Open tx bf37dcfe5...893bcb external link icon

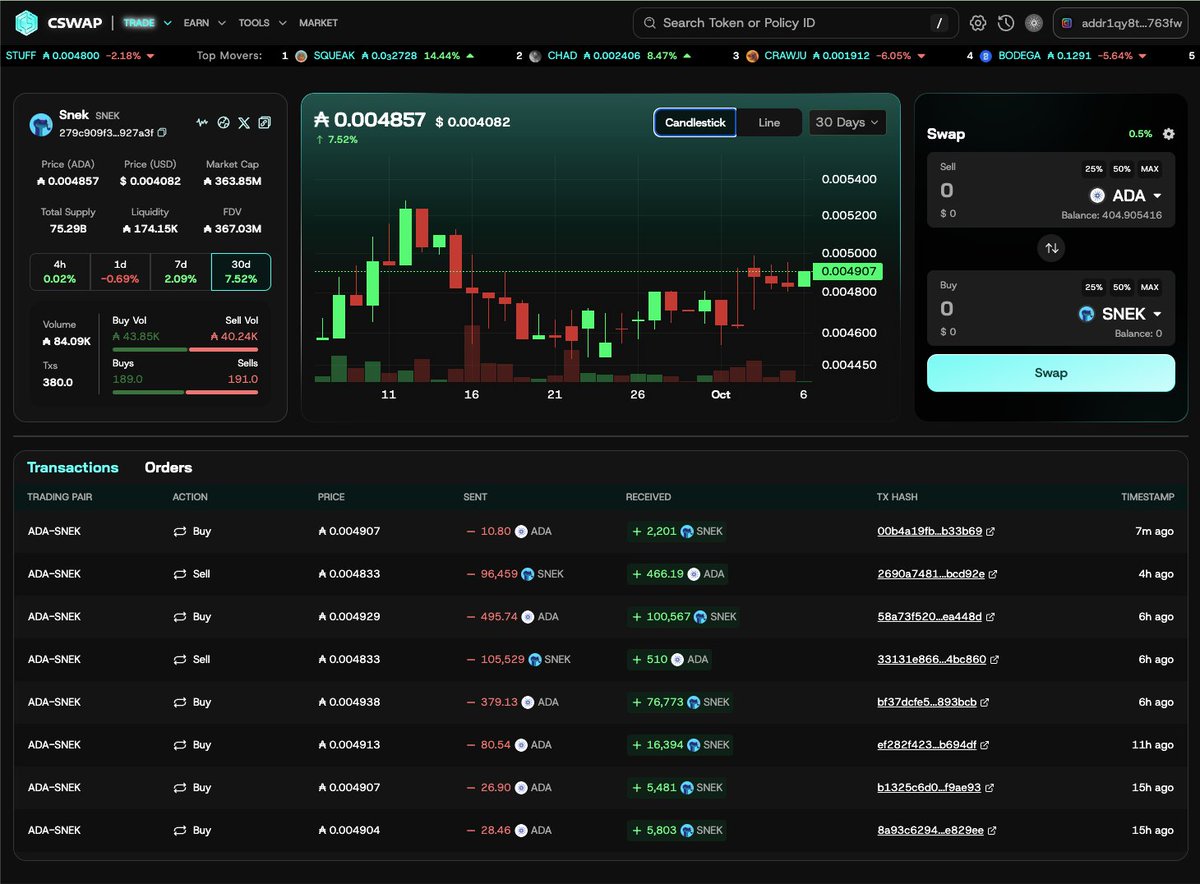click(x=984, y=703)
